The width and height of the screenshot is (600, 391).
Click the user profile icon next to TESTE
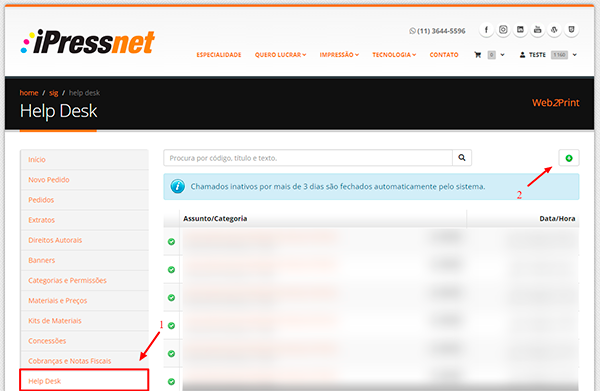(522, 55)
